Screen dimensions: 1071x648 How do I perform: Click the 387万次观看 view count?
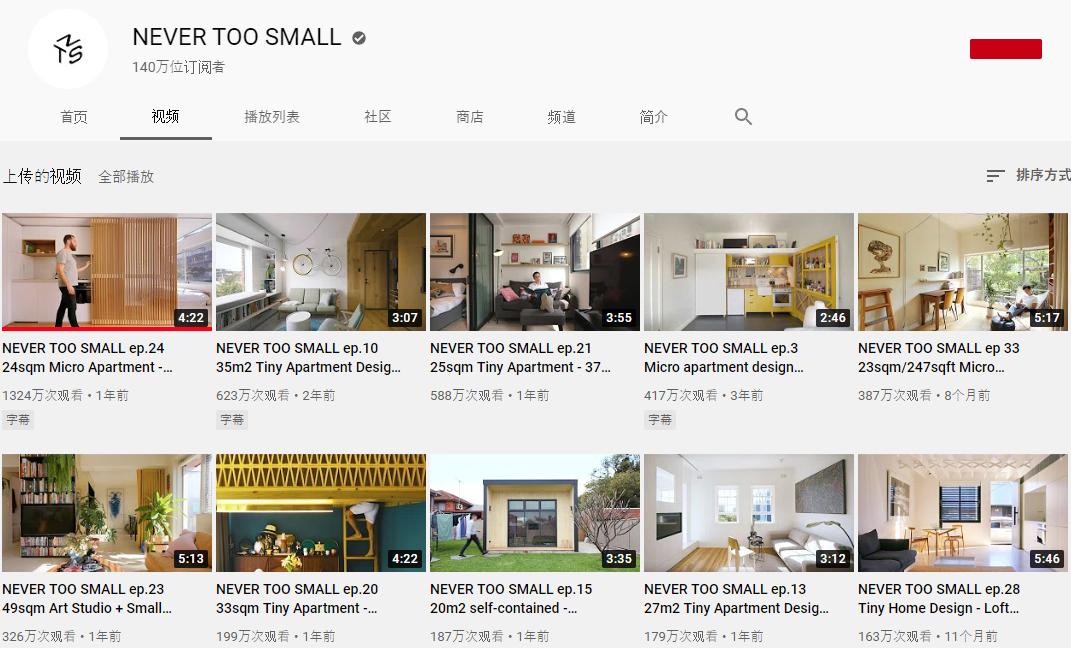click(895, 395)
